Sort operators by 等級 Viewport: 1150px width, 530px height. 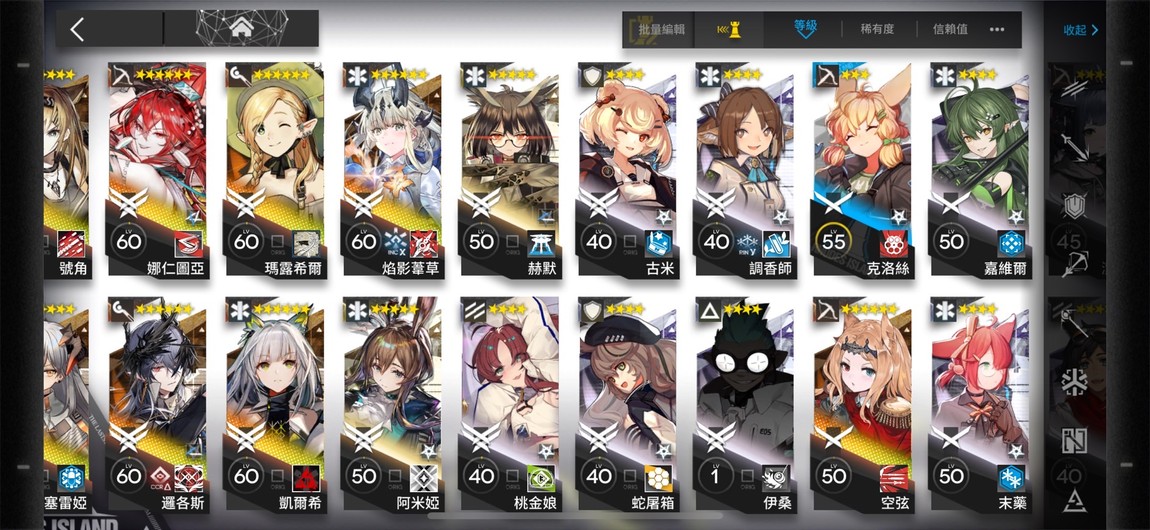point(805,28)
